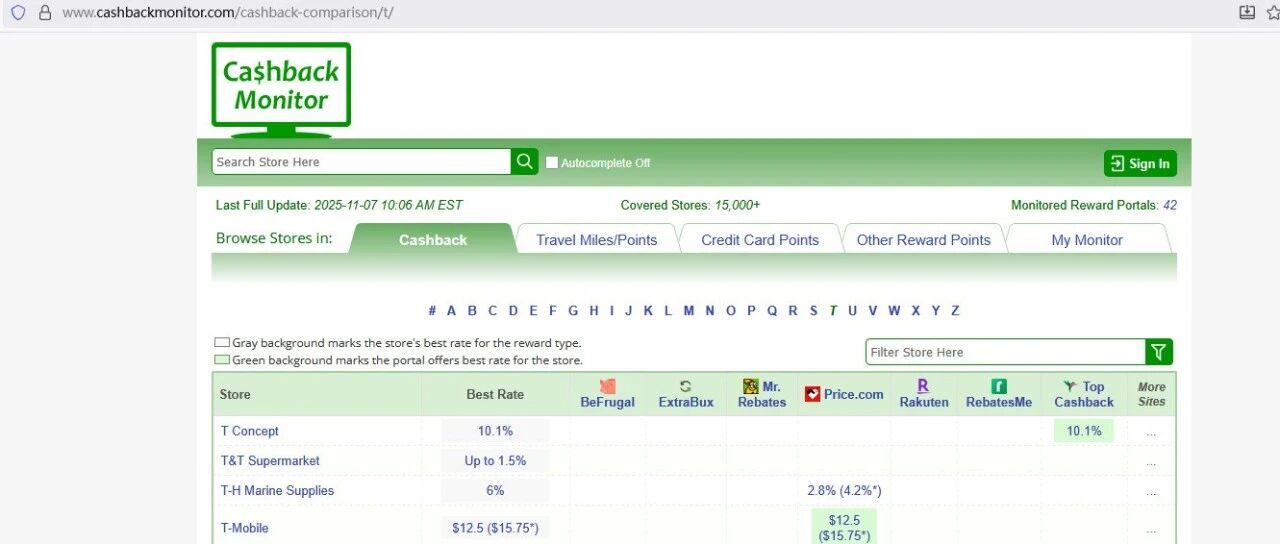Image resolution: width=1280 pixels, height=544 pixels.
Task: Click the Cashback Monitor logo
Action: (281, 90)
